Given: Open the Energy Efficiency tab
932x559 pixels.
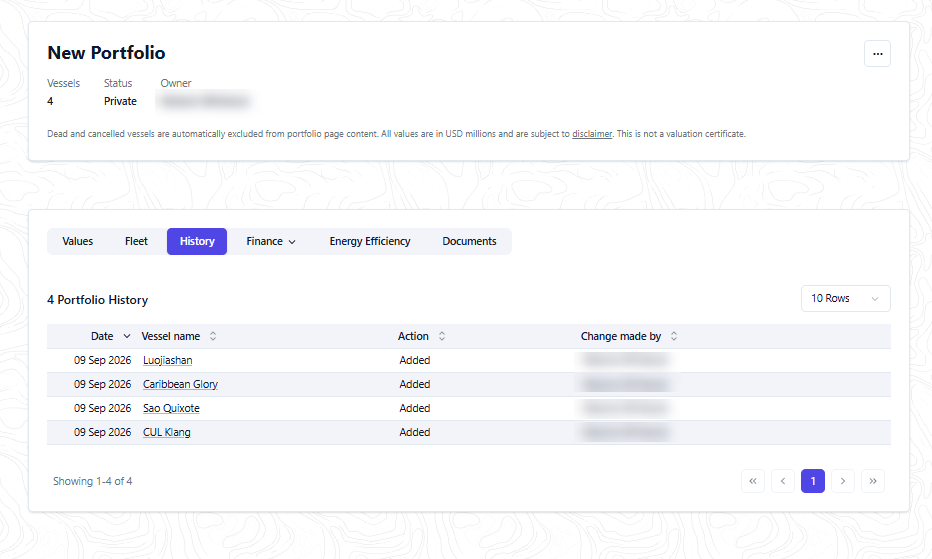Looking at the screenshot, I should tap(370, 241).
